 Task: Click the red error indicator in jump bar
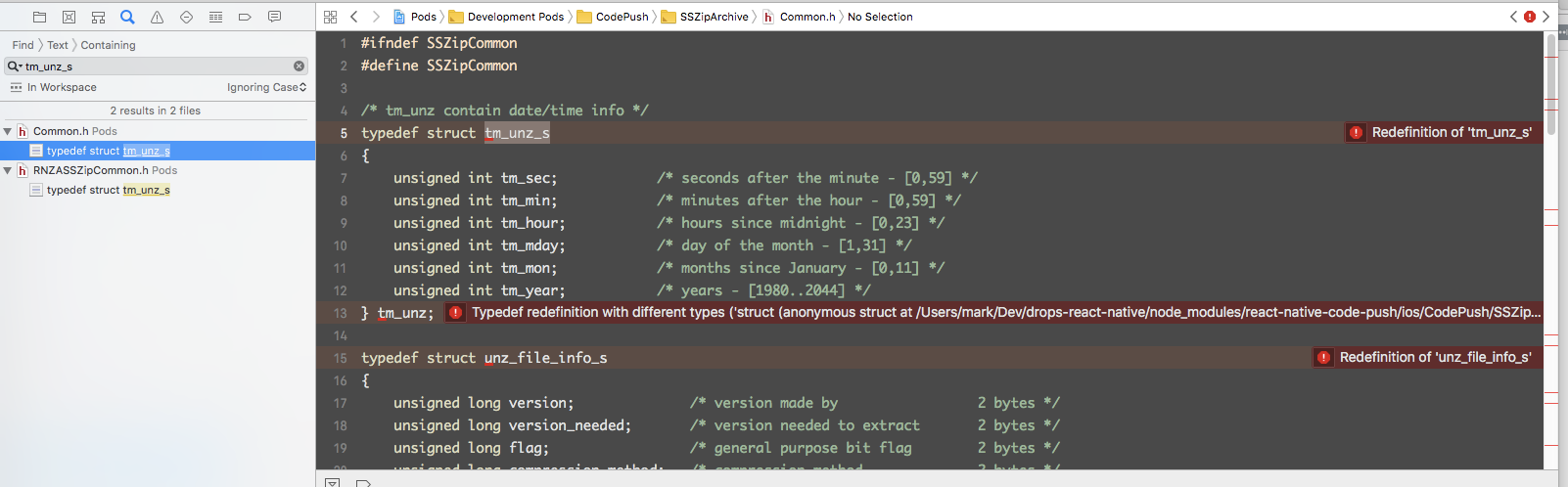point(1530,17)
